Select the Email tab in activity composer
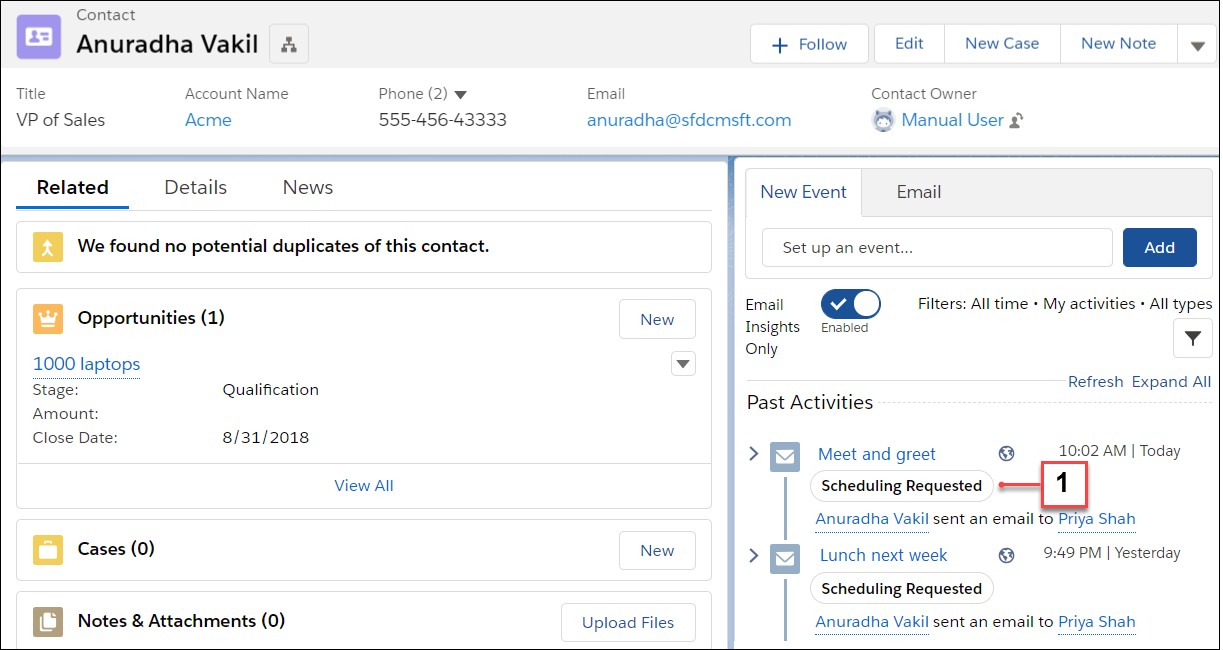This screenshot has height=650, width=1223. click(x=918, y=192)
